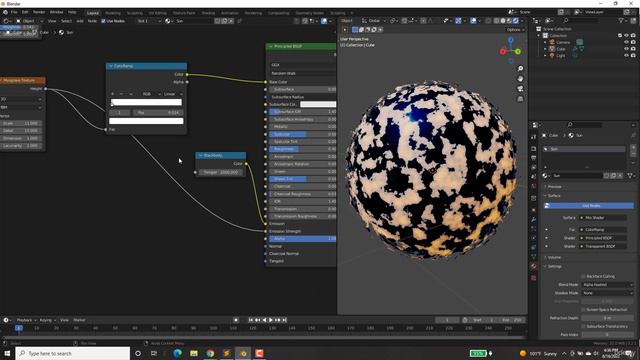This screenshot has height=360, width=640.
Task: Click the Play animation button in timeline
Action: point(271,320)
